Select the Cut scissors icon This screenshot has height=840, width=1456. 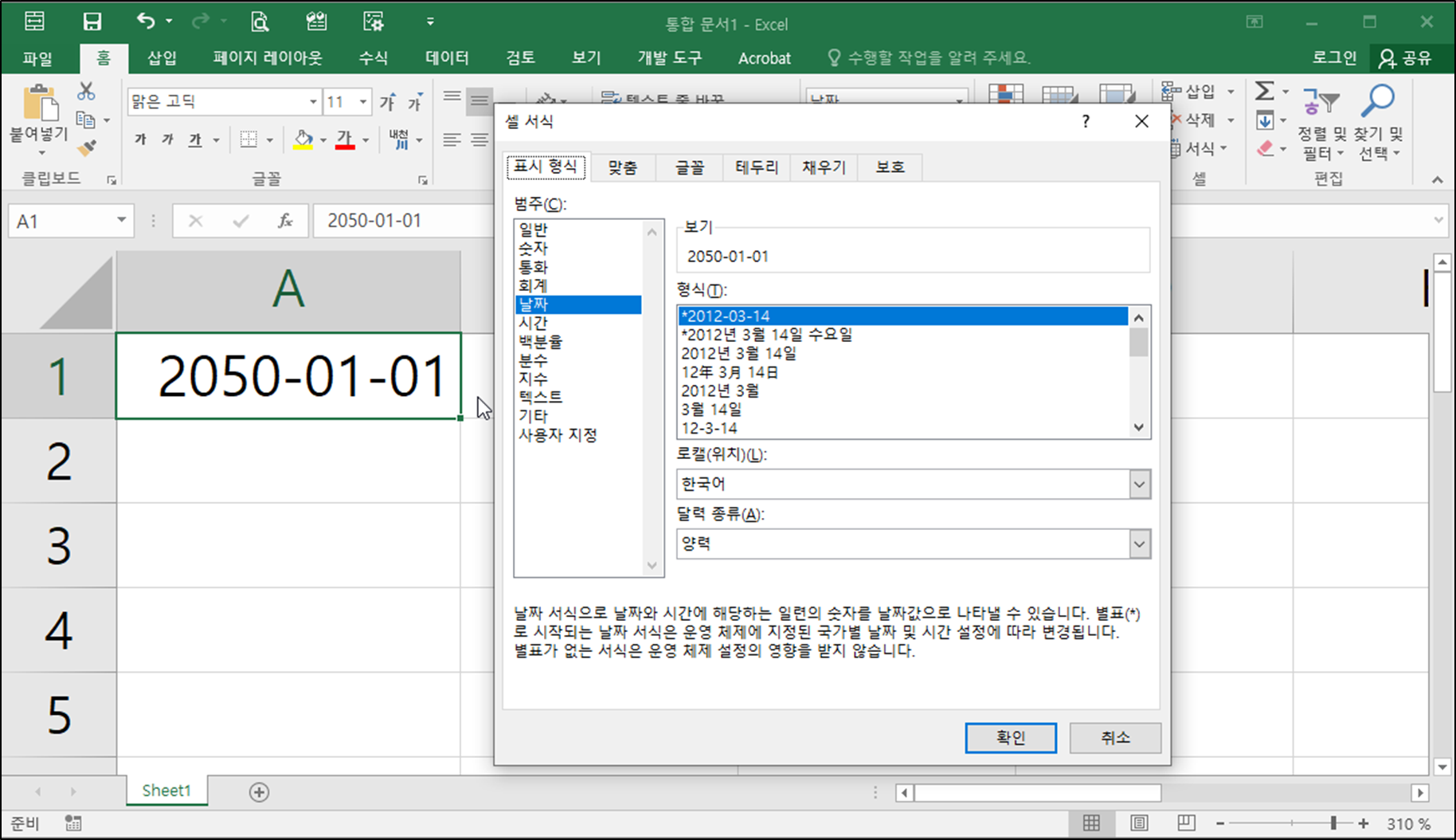tap(88, 89)
